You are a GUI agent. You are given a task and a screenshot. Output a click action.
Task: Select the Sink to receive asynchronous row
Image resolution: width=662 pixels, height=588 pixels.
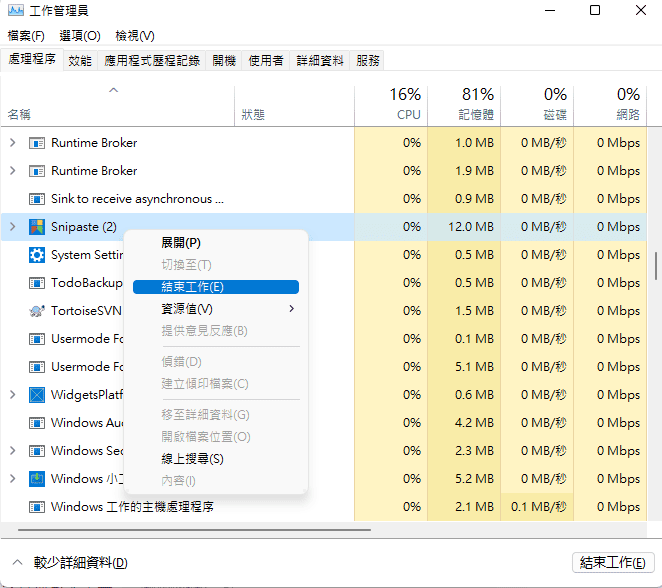tap(324, 199)
